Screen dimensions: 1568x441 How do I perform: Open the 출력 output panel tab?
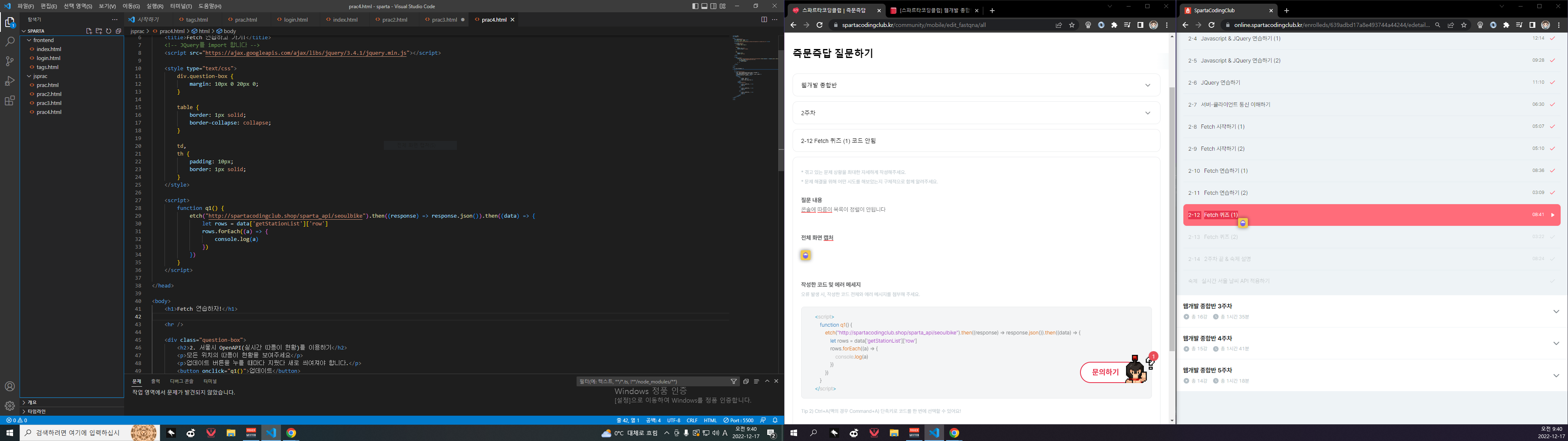(x=155, y=381)
